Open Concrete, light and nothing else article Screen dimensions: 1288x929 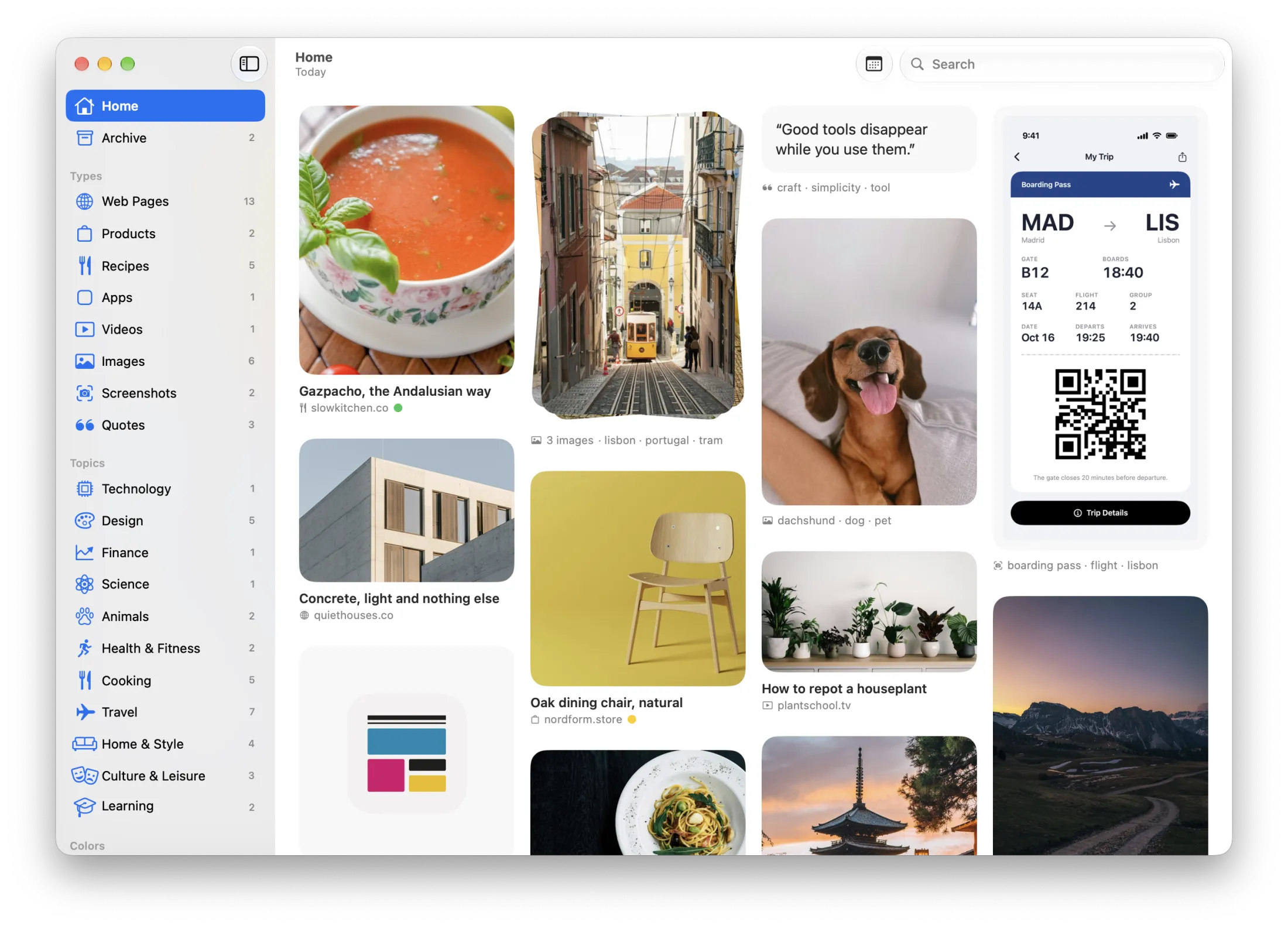point(406,510)
